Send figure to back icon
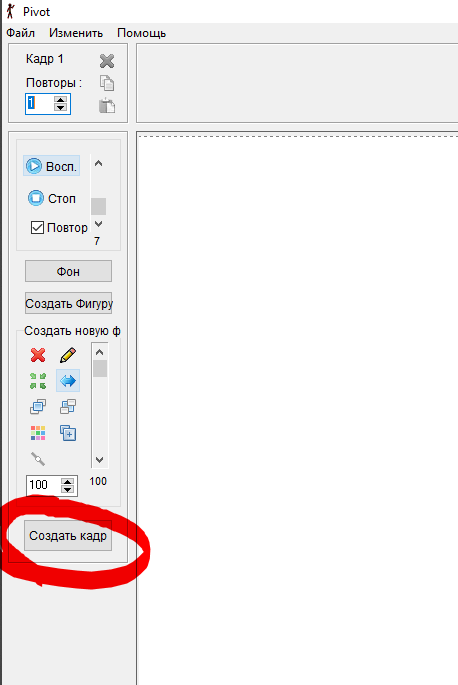Image resolution: width=458 pixels, height=685 pixels. pyautogui.click(x=68, y=407)
